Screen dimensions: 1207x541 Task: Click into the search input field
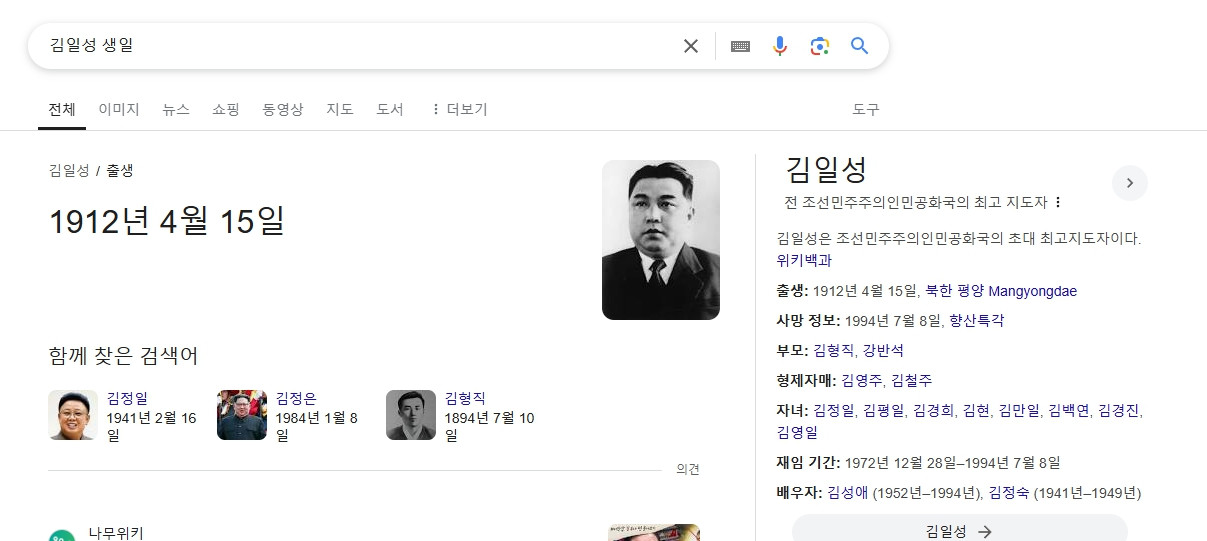(x=350, y=46)
